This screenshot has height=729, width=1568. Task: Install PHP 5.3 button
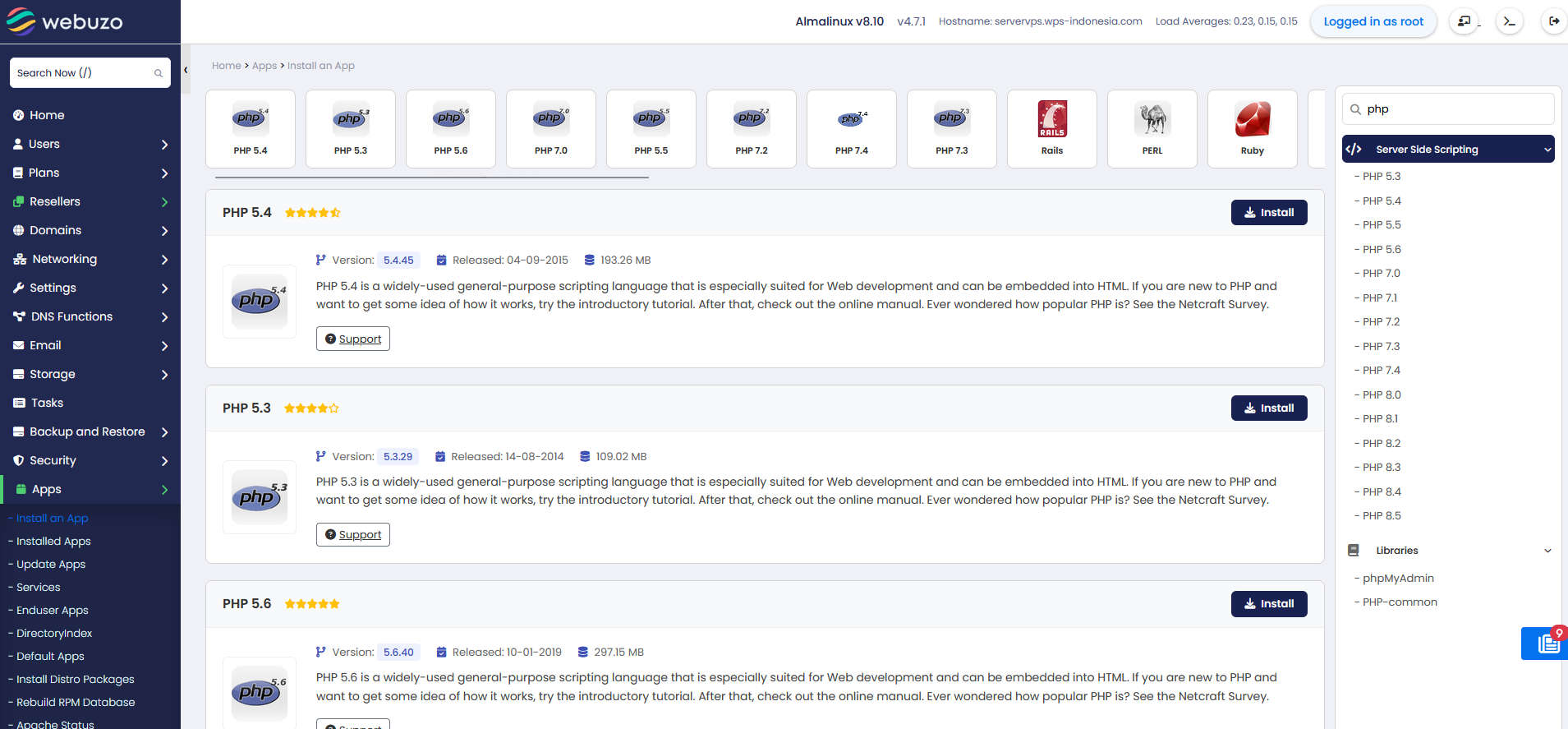point(1269,408)
